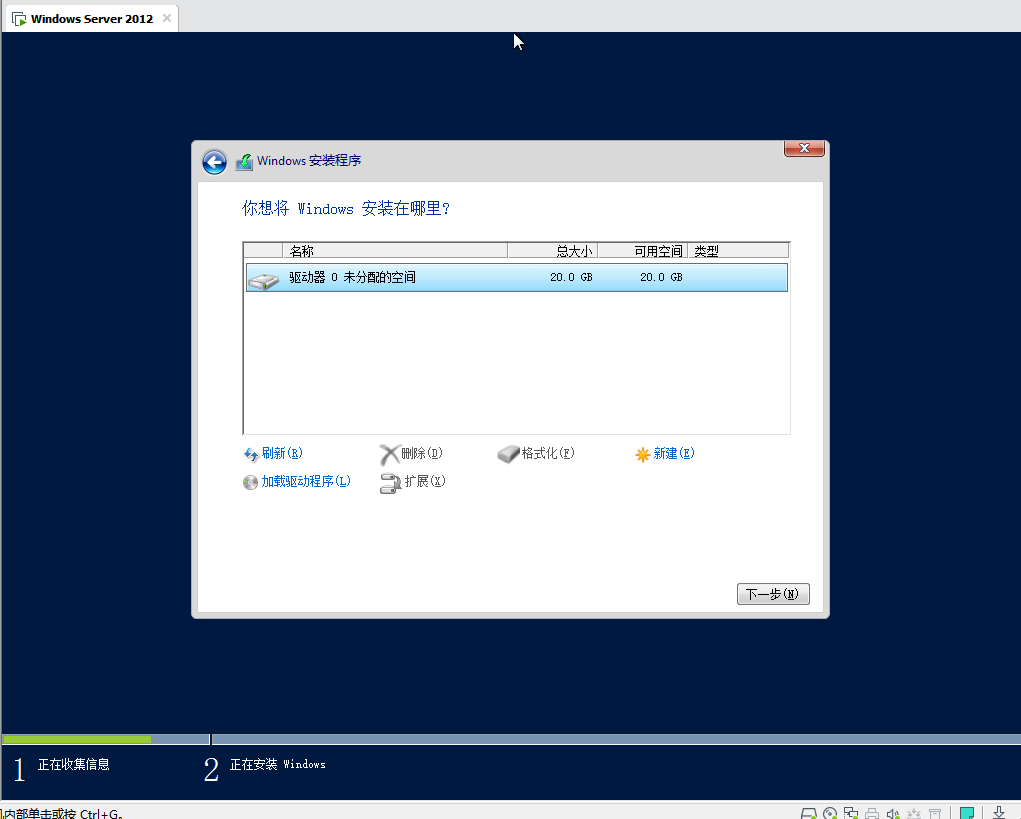Click the Format (格式化) drive icon
1021x819 pixels.
508,455
